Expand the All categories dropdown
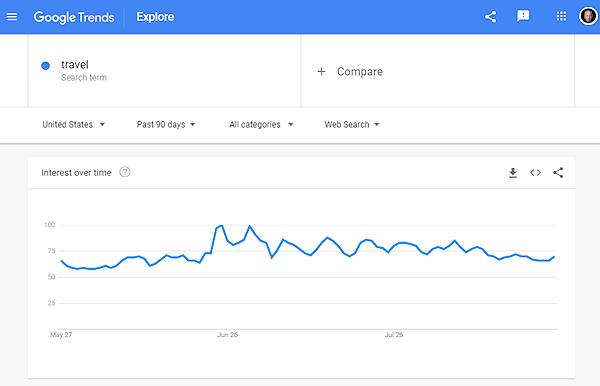The height and width of the screenshot is (386, 600). point(261,124)
